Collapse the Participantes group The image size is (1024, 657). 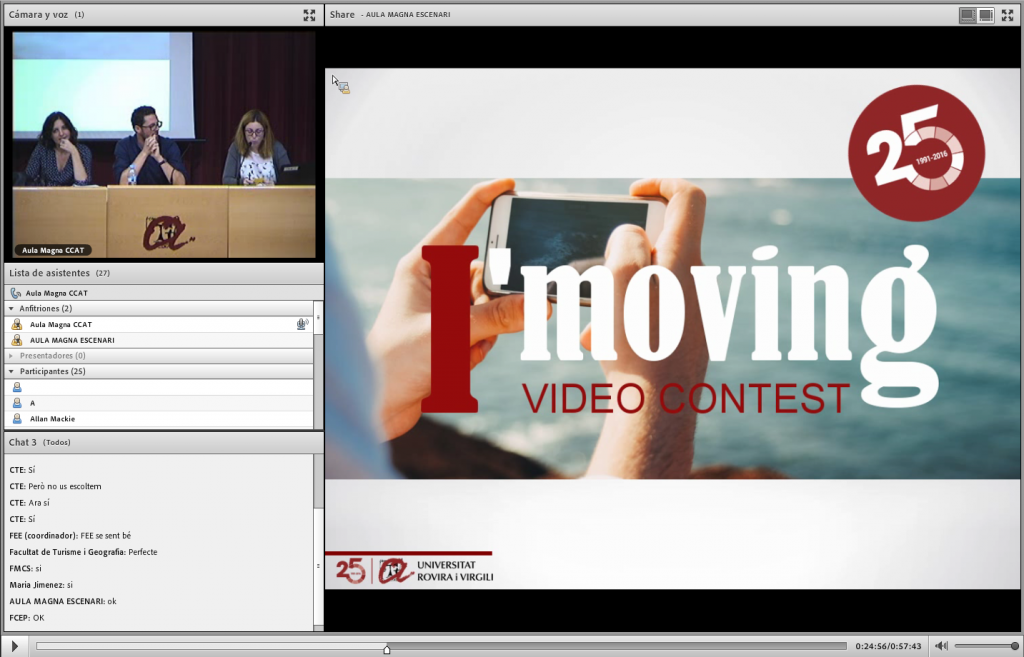[11, 371]
